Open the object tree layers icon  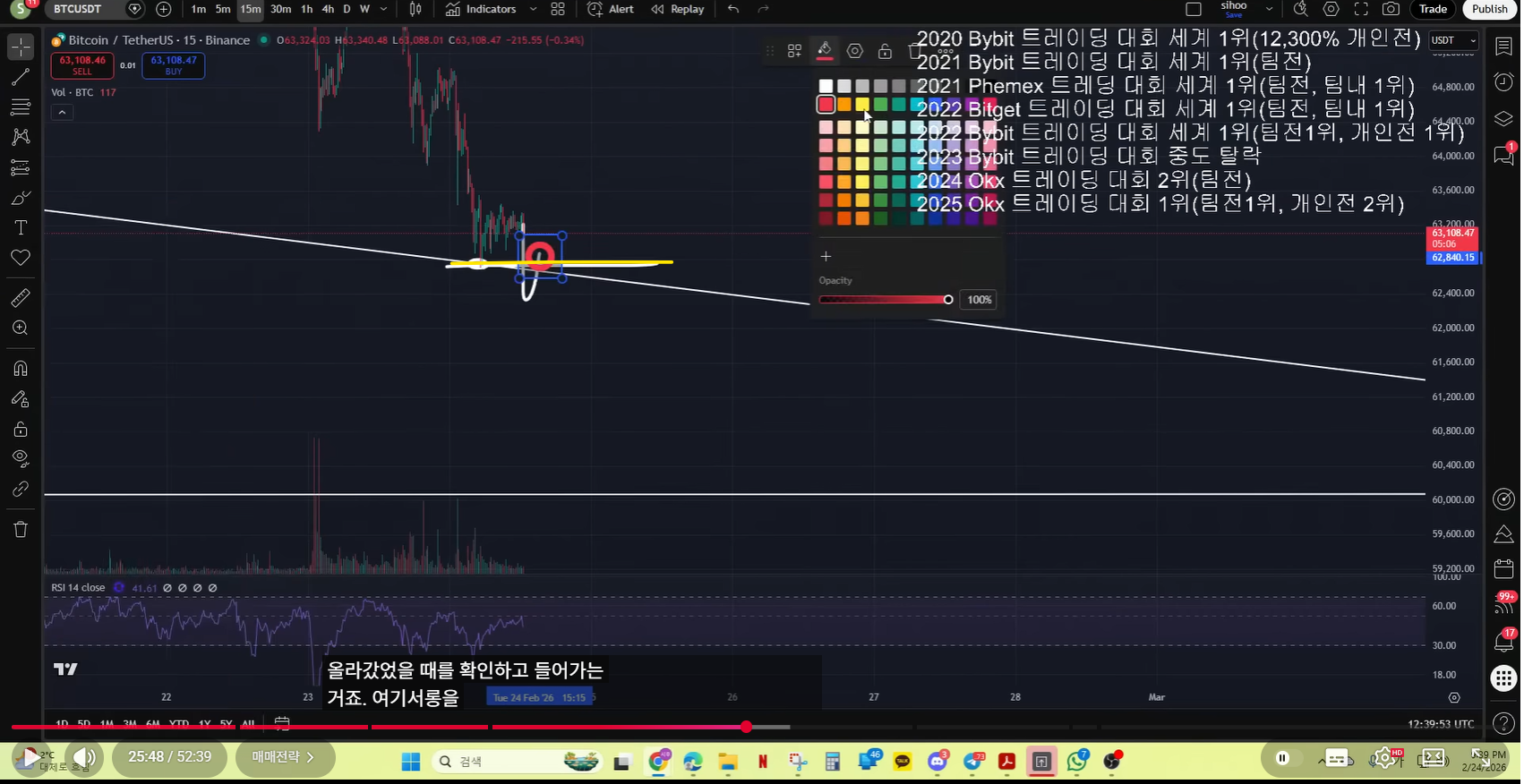pyautogui.click(x=1503, y=119)
